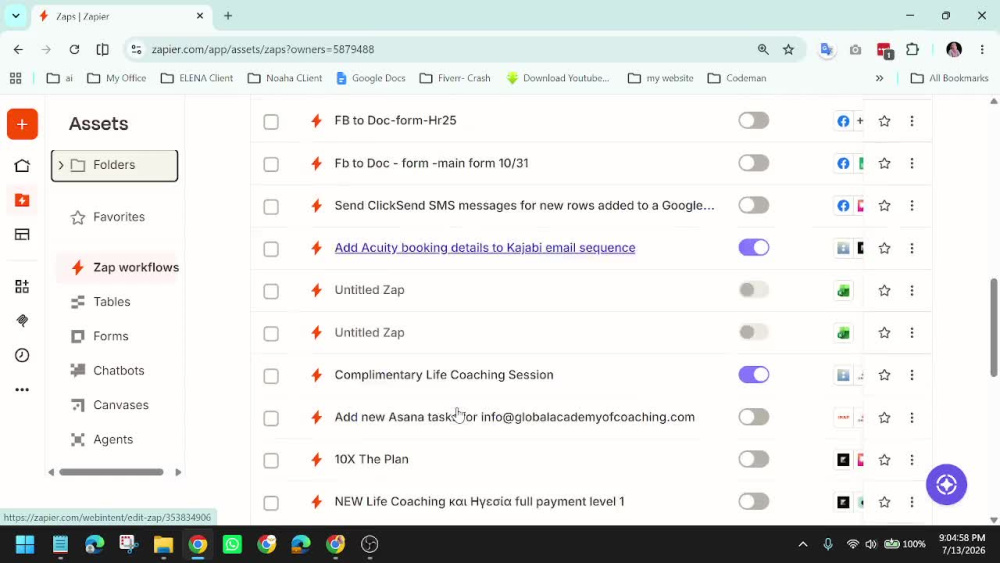1000x563 pixels.
Task: Turn off Complimentary Life Coaching Session zap
Action: pyautogui.click(x=753, y=374)
